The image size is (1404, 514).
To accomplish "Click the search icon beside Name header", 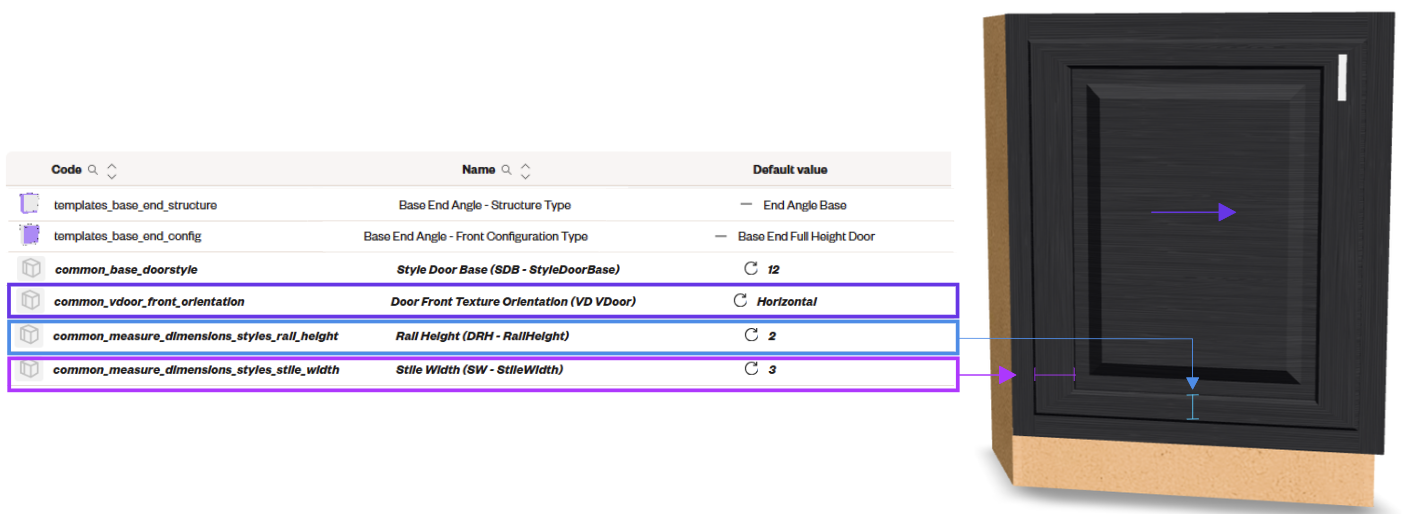I will click(507, 170).
